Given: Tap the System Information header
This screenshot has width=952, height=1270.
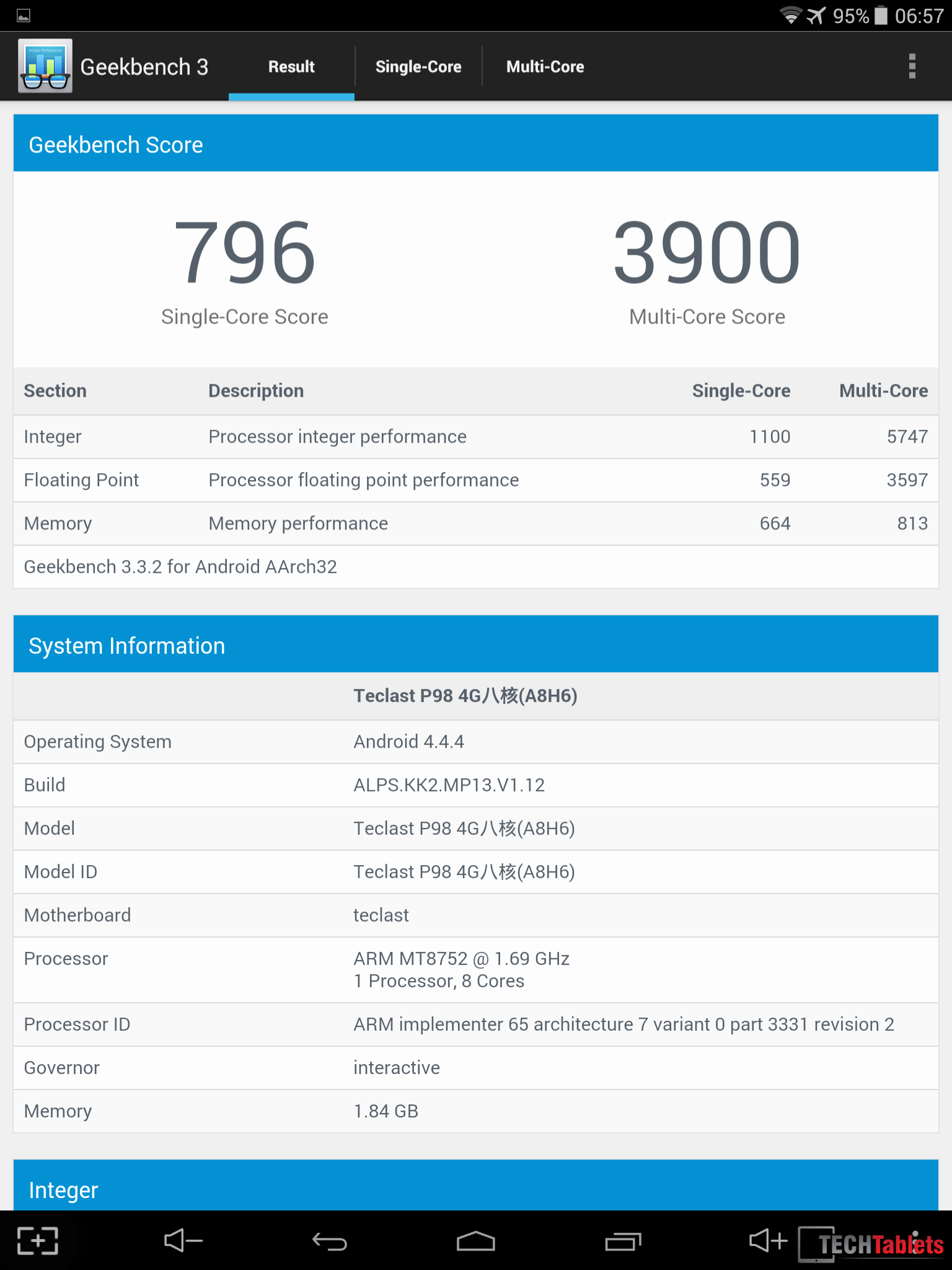Looking at the screenshot, I should [476, 645].
